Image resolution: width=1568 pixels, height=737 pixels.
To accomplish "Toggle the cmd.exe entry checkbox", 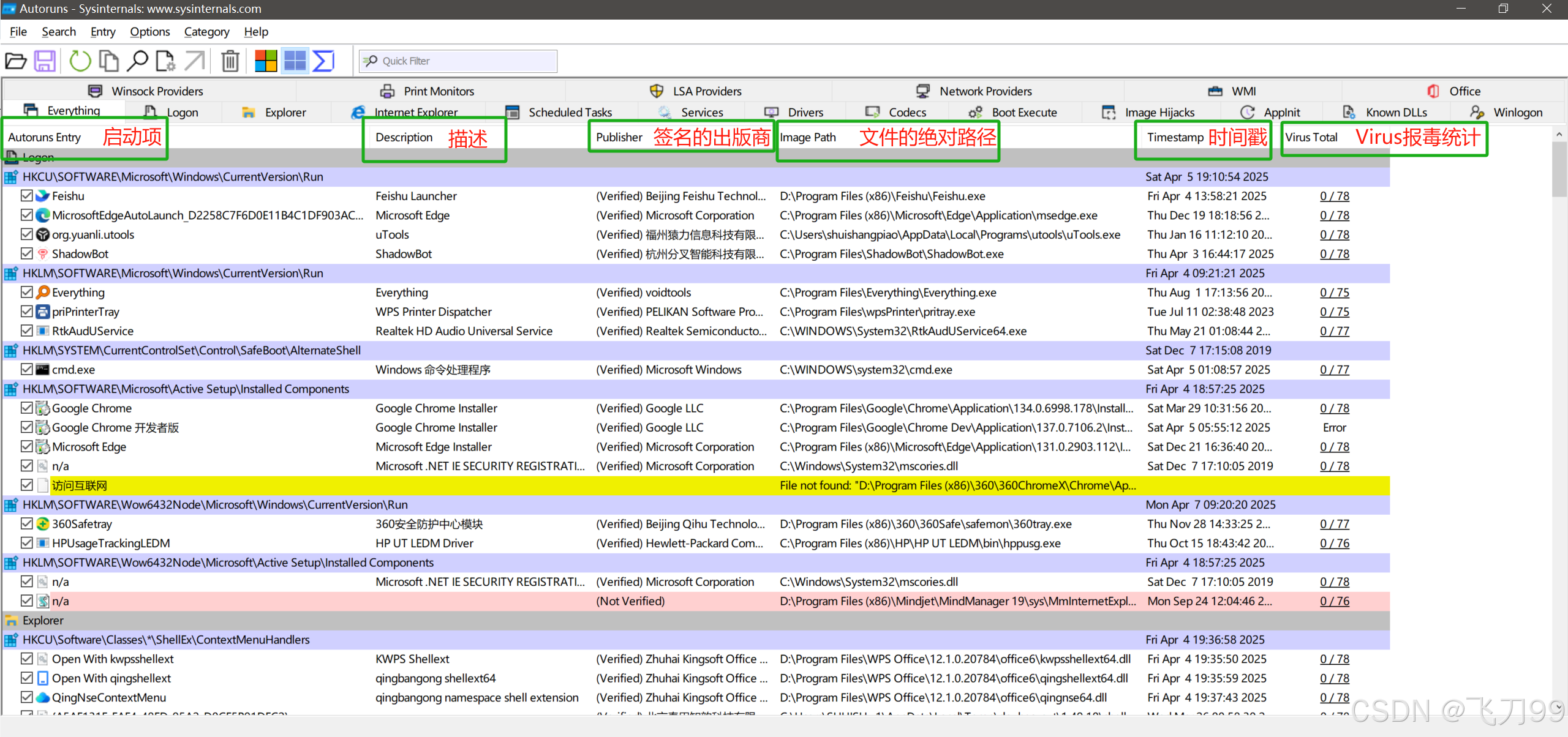I will [x=26, y=370].
